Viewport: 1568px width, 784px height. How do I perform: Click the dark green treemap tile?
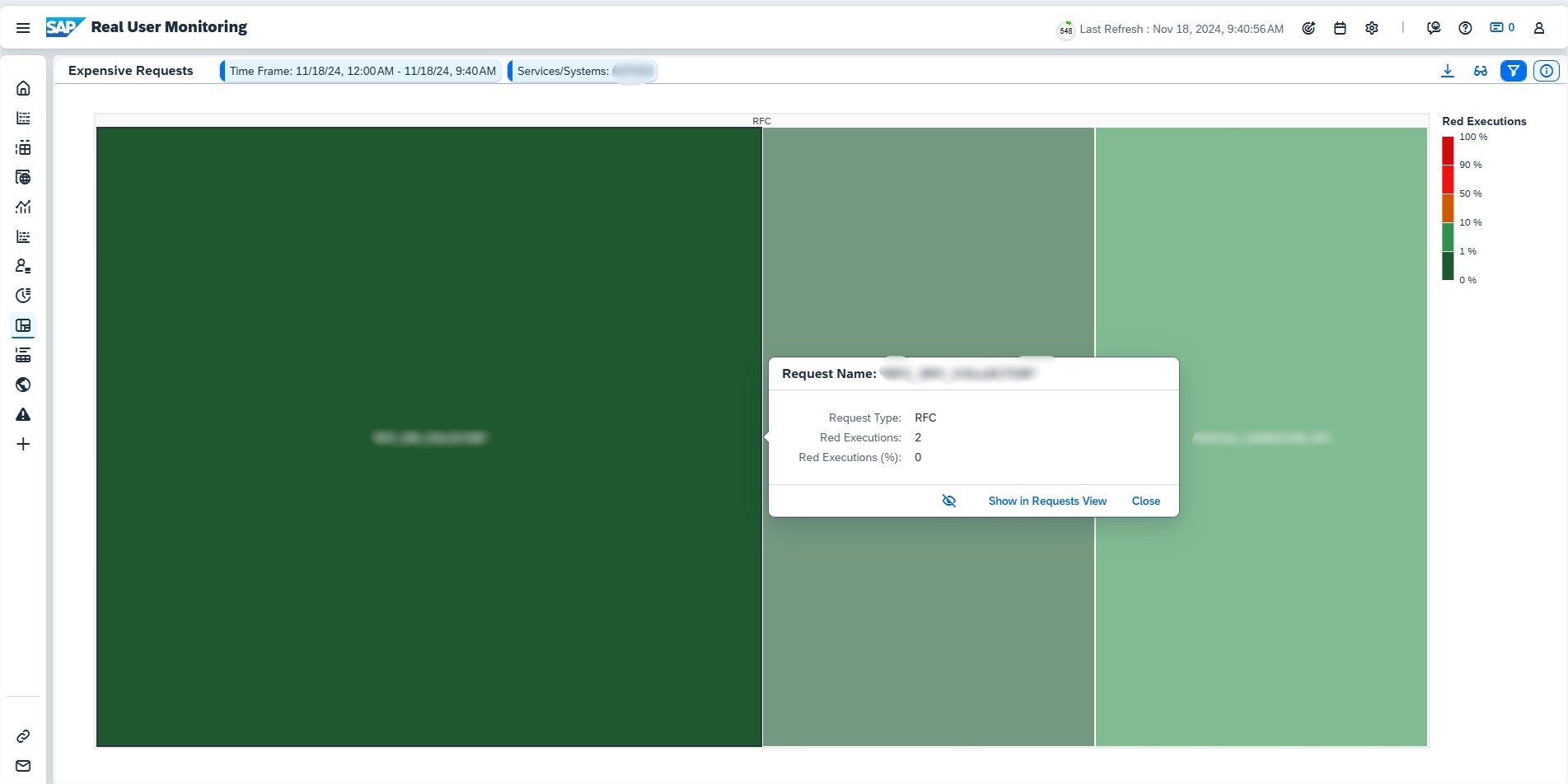[x=428, y=576]
